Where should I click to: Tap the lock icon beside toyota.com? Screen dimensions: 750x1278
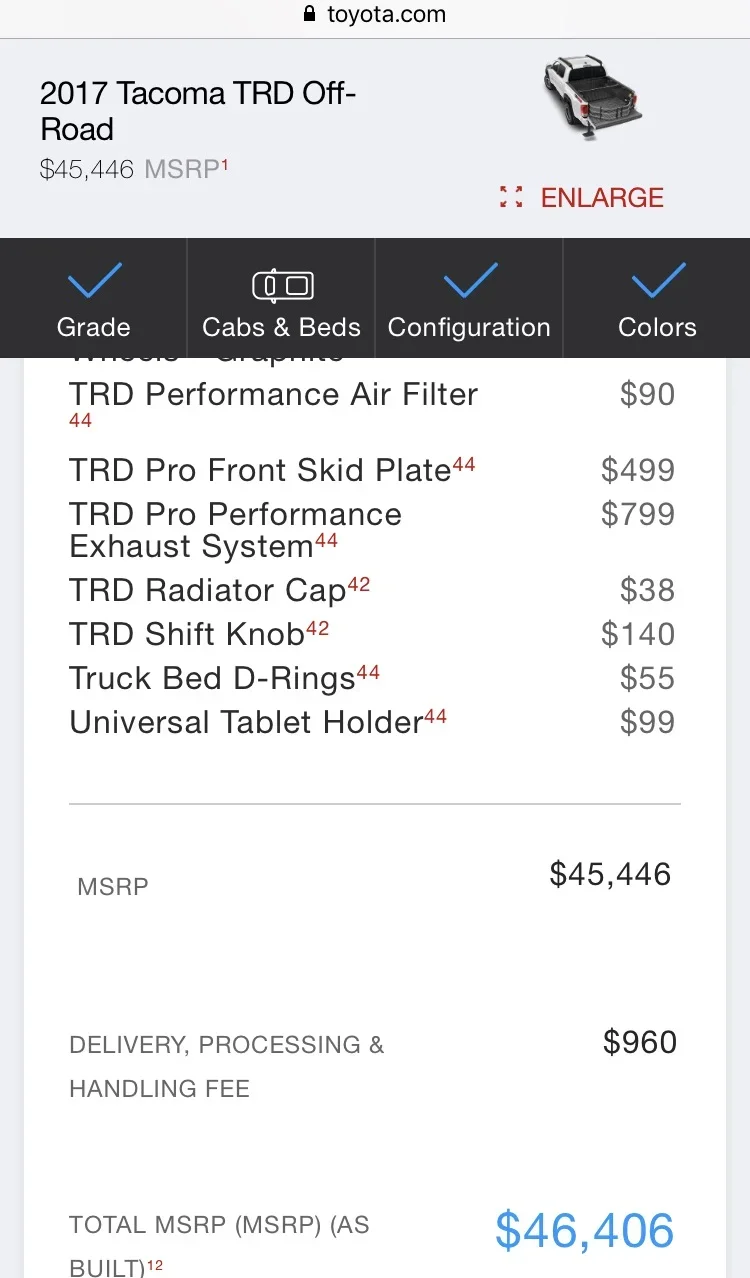click(x=308, y=15)
